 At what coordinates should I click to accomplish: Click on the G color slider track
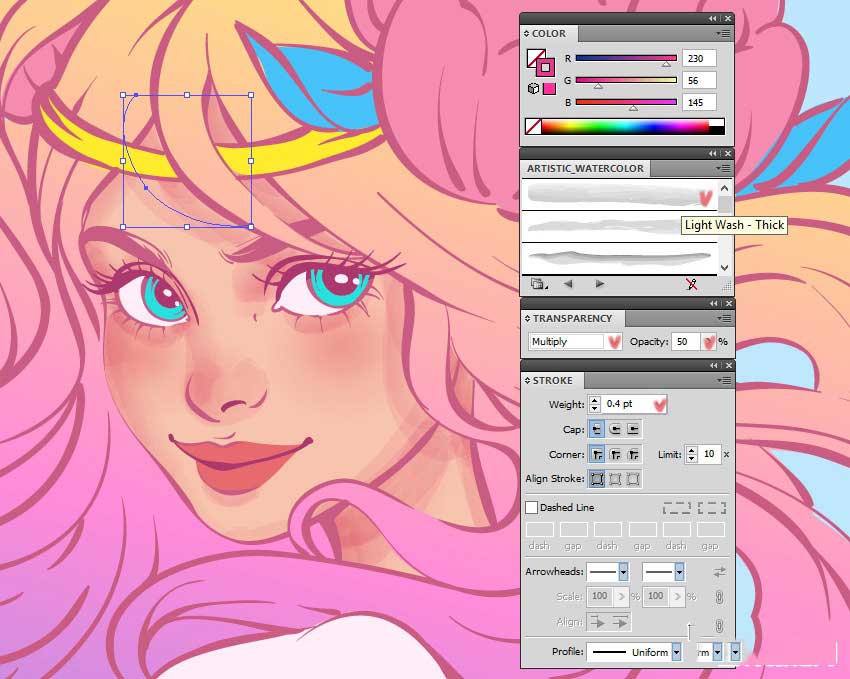pyautogui.click(x=626, y=80)
